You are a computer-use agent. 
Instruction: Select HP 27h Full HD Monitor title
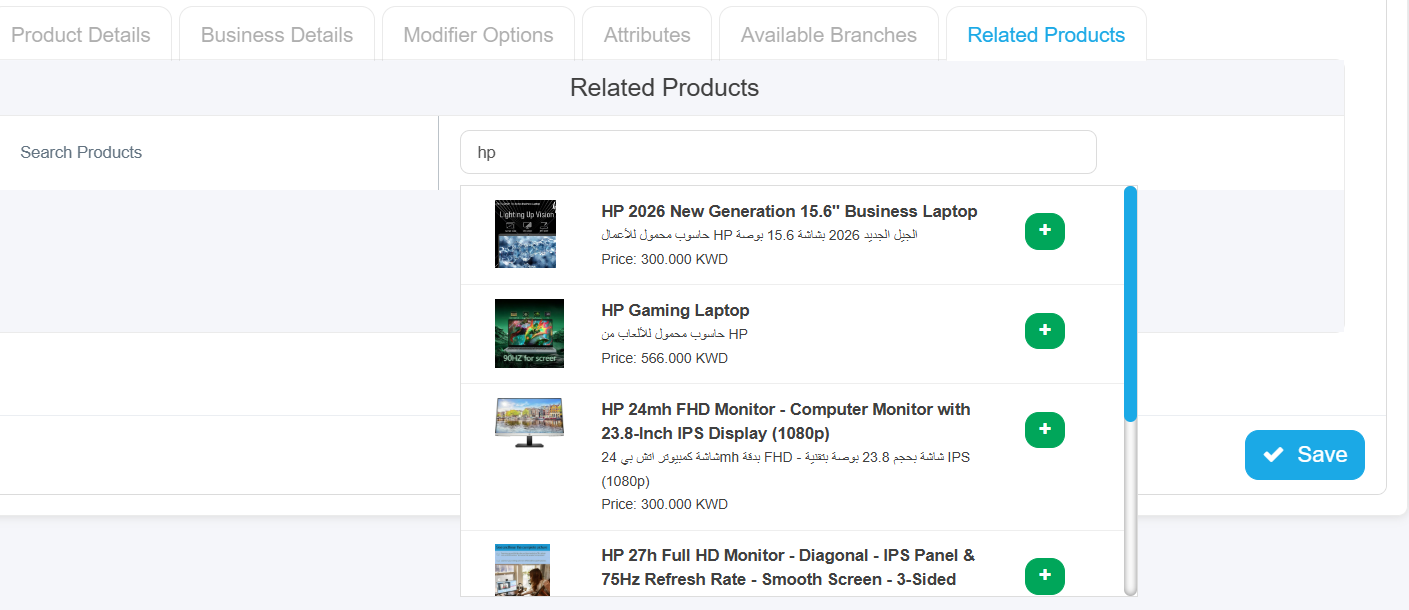pos(788,567)
